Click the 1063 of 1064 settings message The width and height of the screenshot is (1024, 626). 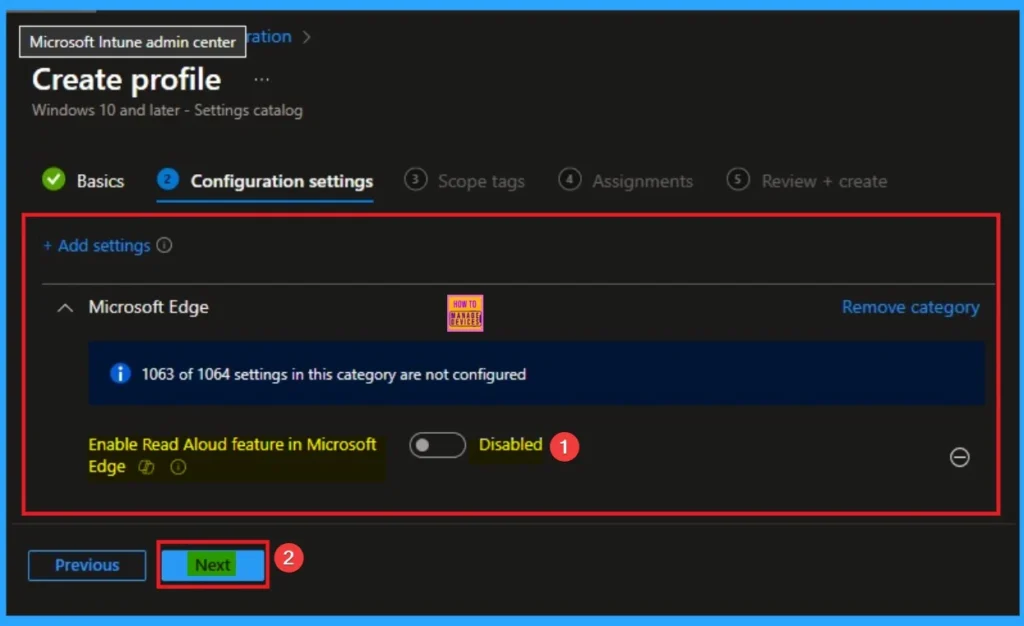coord(334,374)
